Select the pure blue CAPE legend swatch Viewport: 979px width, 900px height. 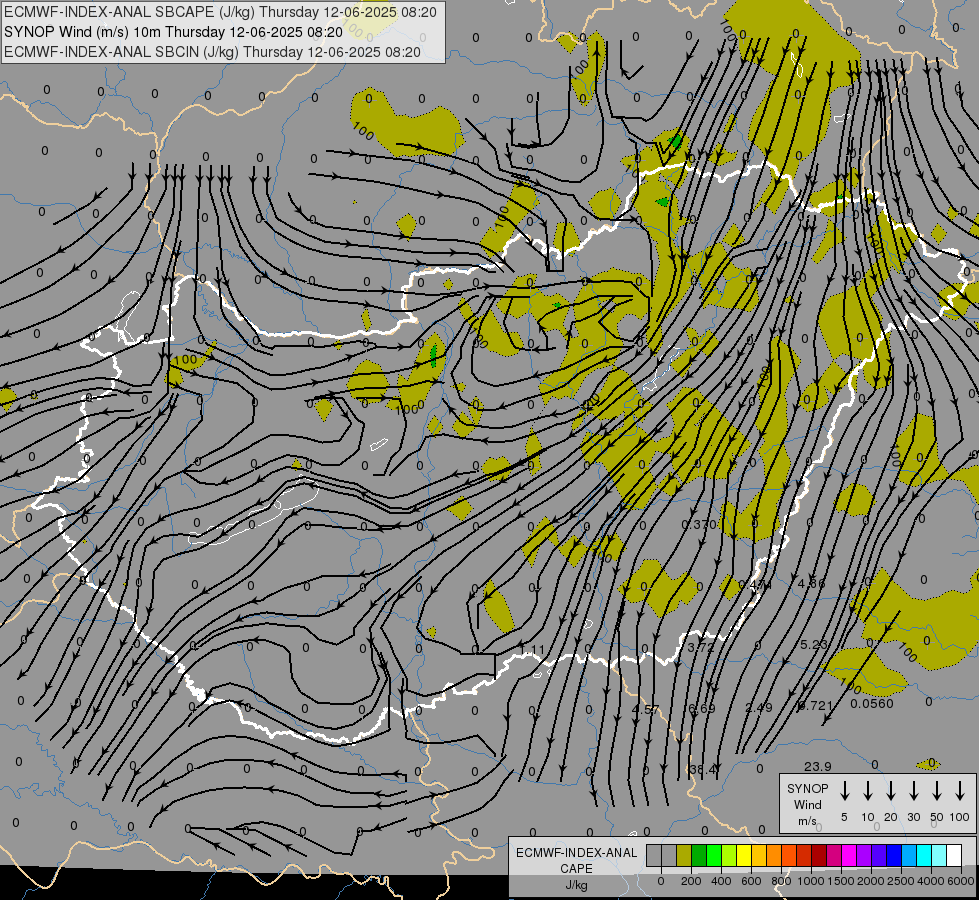(895, 855)
